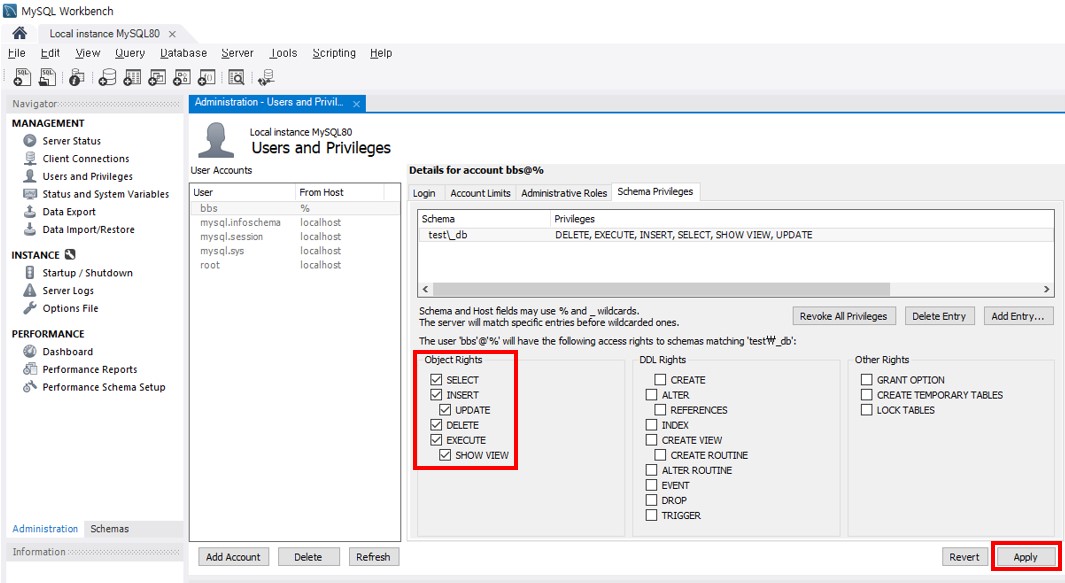Screen dimensions: 1065x583
Task: Open Client Connections in Navigator
Action: coord(86,158)
